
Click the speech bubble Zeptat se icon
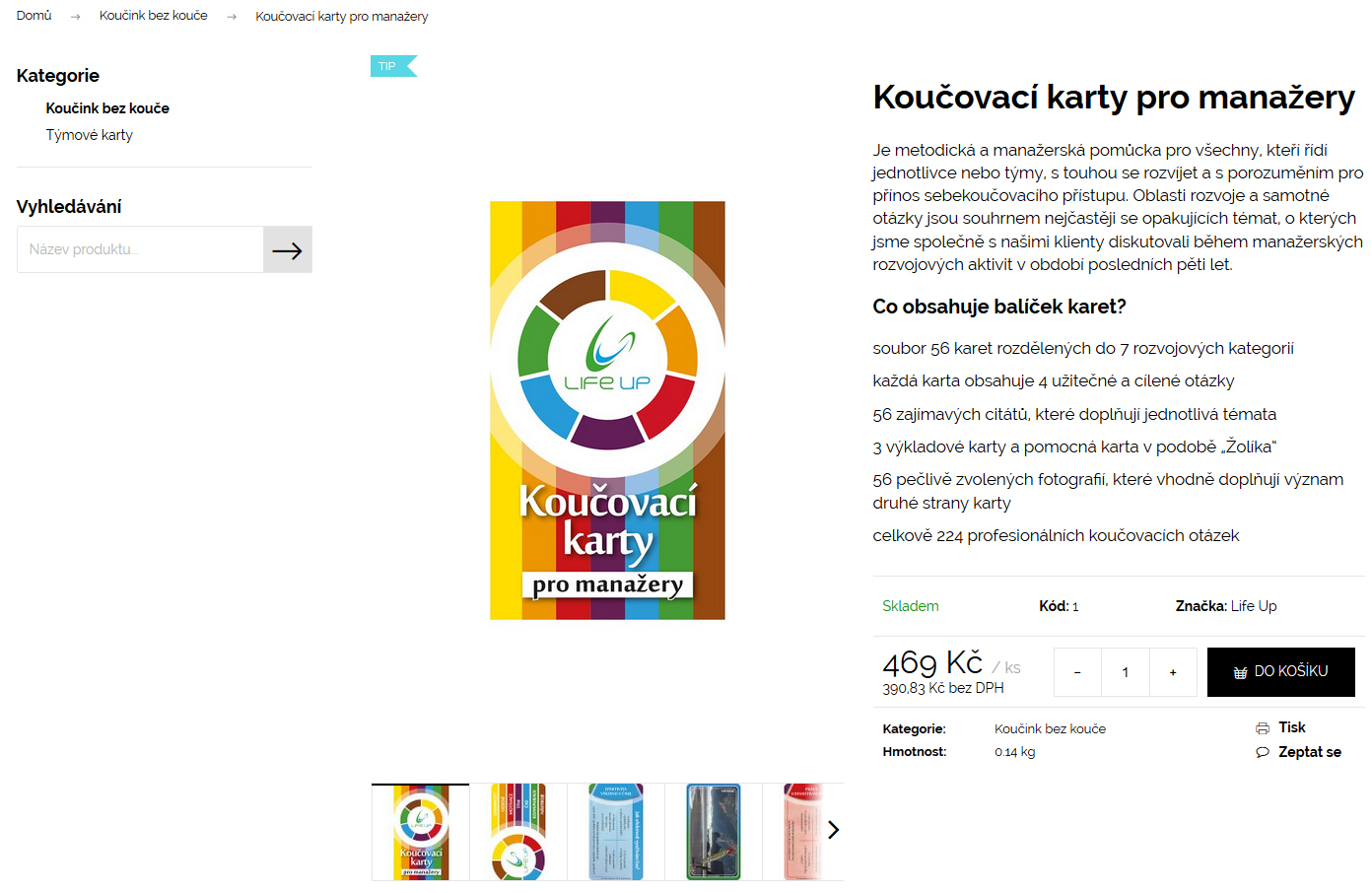pyautogui.click(x=1263, y=752)
